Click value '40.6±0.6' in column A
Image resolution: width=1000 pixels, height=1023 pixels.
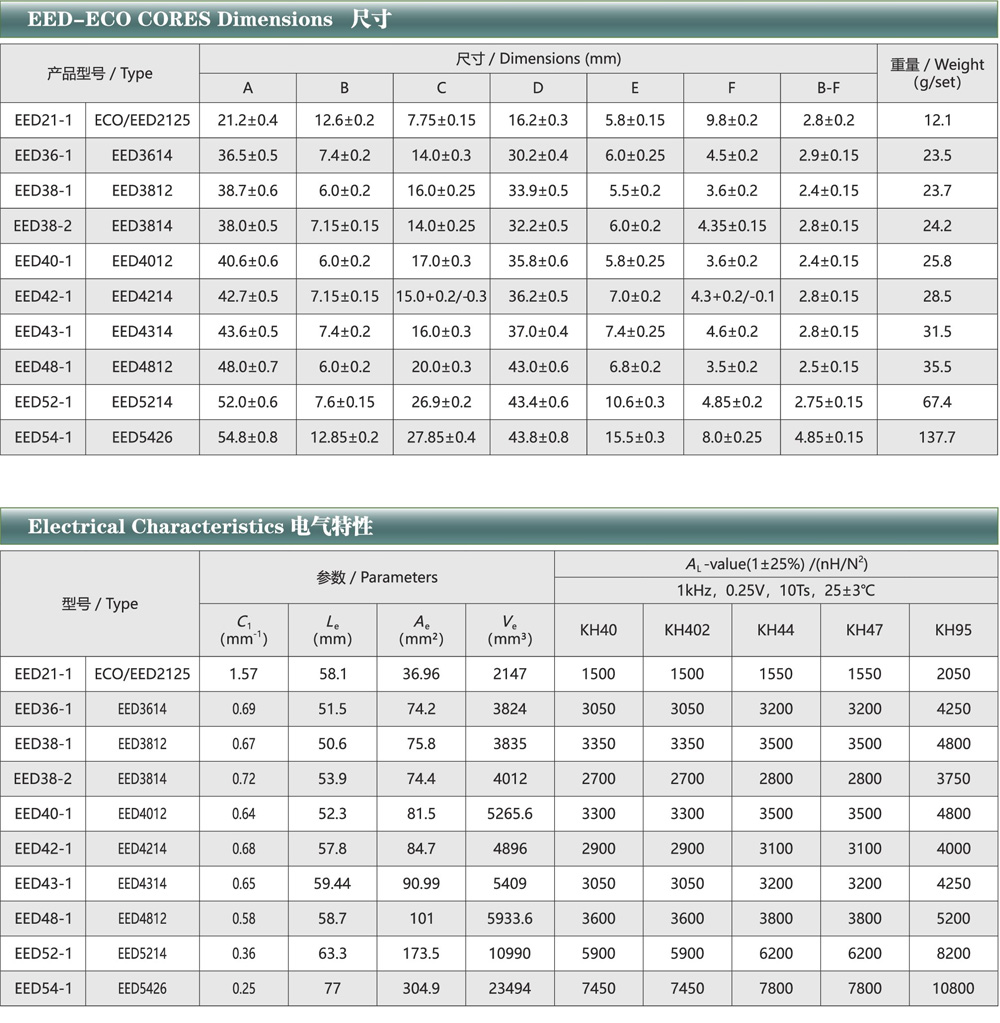click(248, 261)
